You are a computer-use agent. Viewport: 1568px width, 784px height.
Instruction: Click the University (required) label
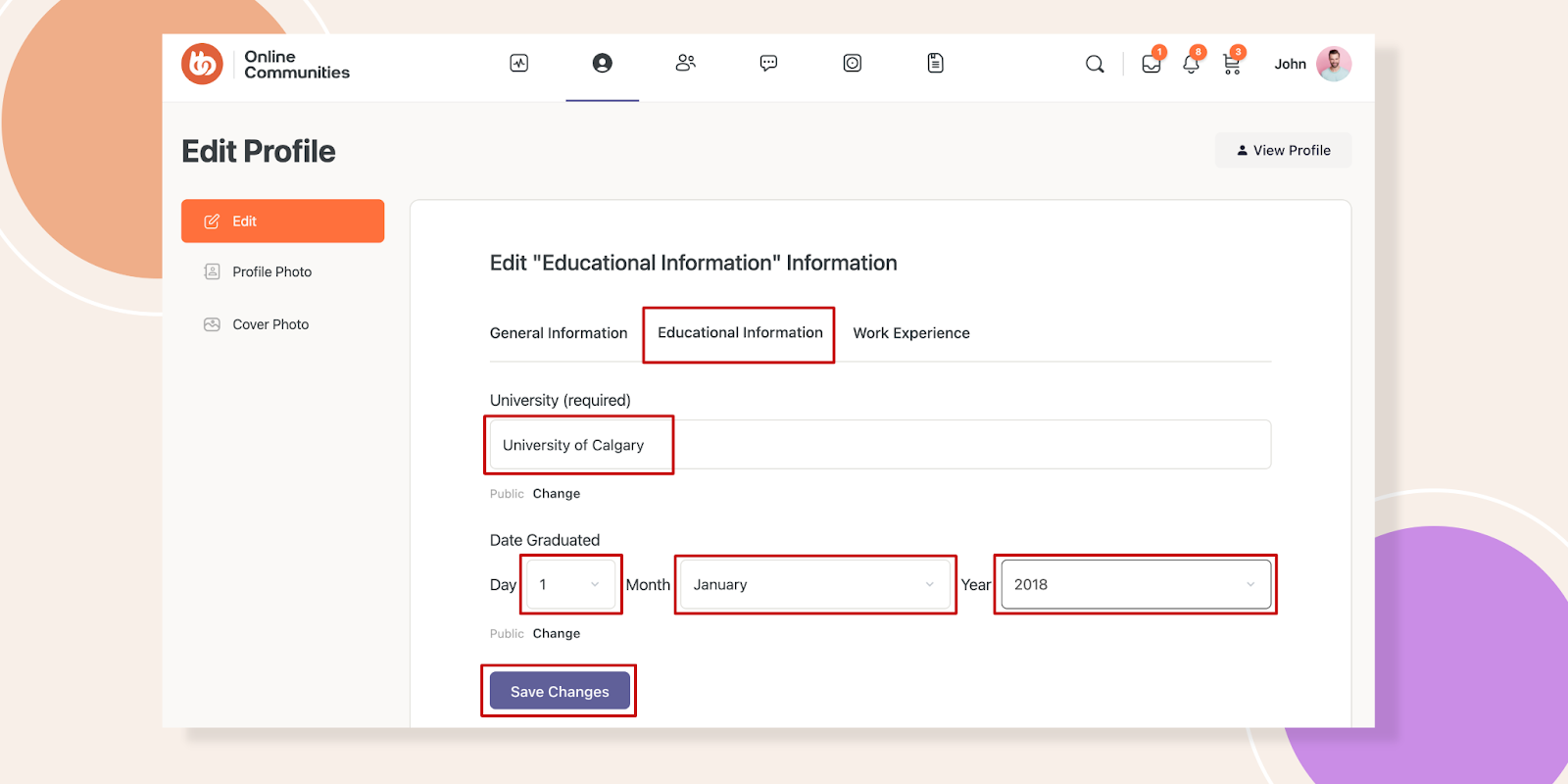(561, 401)
